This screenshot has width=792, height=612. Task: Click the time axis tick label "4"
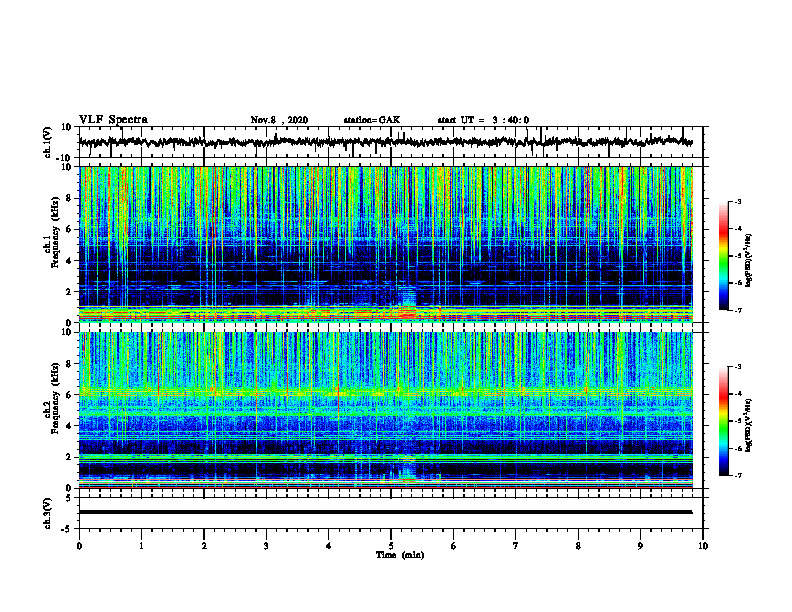click(329, 546)
